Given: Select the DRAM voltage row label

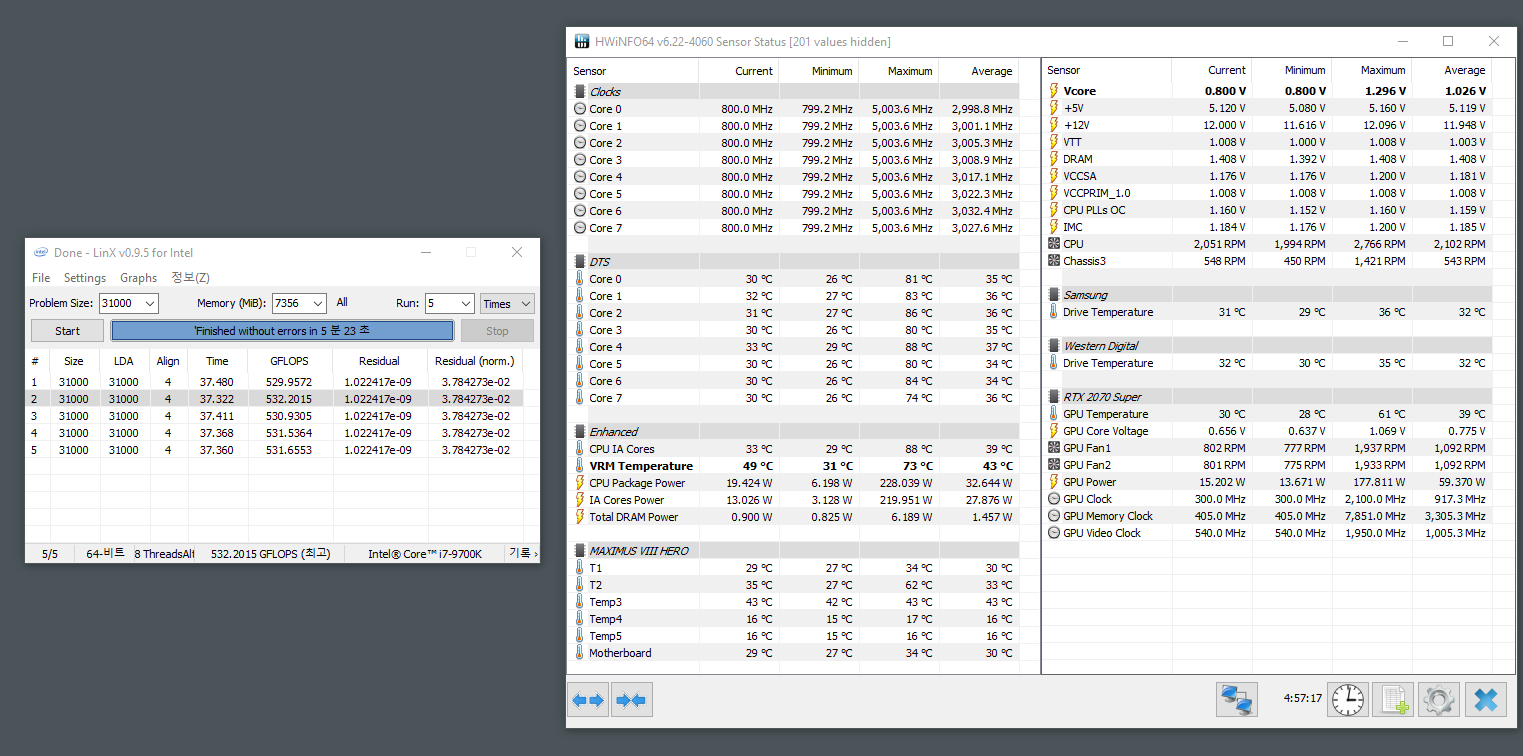Looking at the screenshot, I should coord(1078,159).
